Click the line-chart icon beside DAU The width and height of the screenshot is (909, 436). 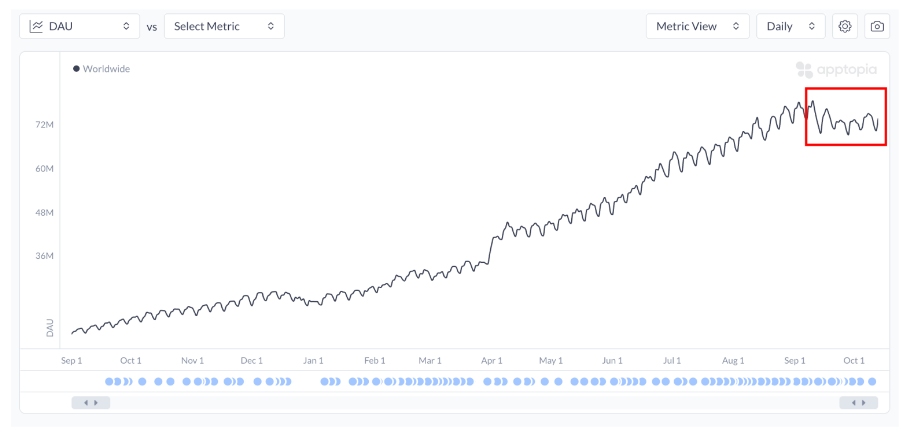[37, 26]
